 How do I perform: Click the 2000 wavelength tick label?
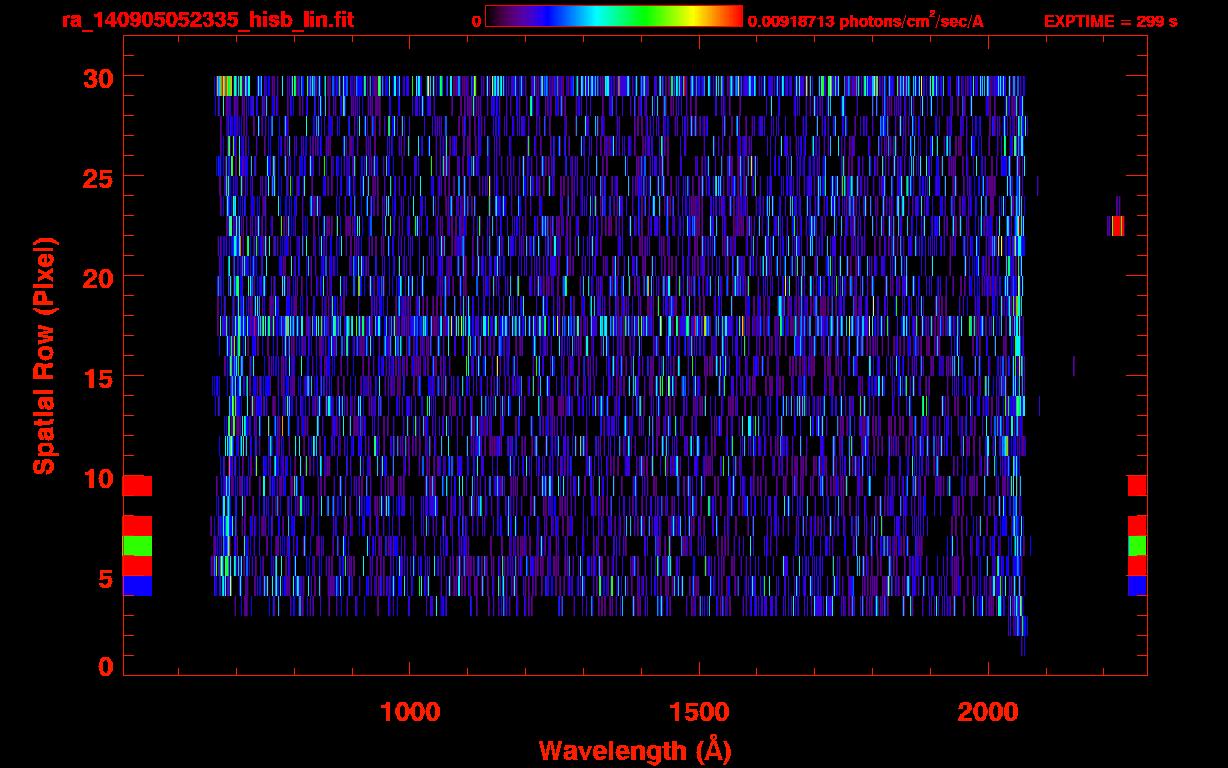988,711
